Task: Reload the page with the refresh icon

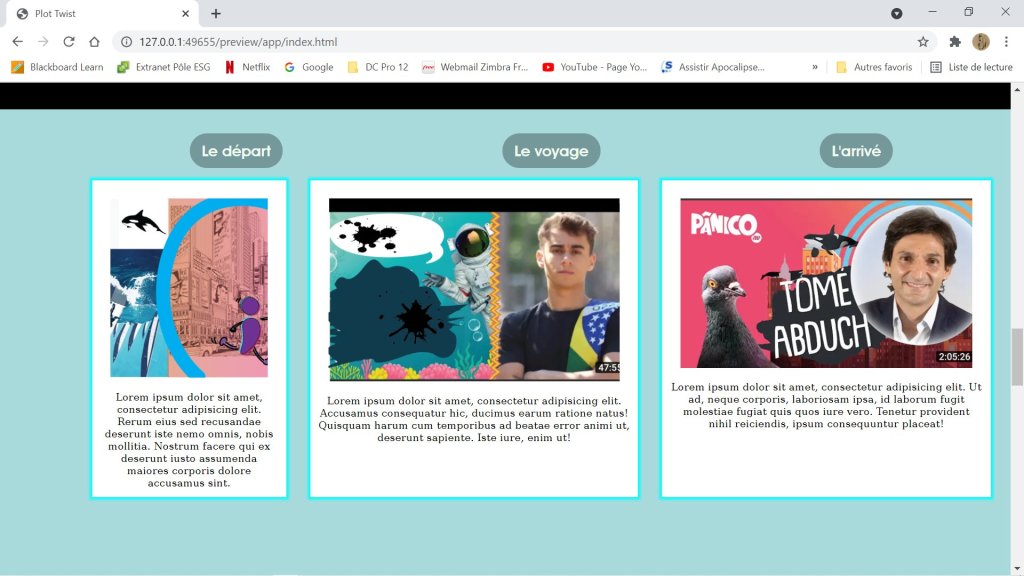Action: click(68, 42)
